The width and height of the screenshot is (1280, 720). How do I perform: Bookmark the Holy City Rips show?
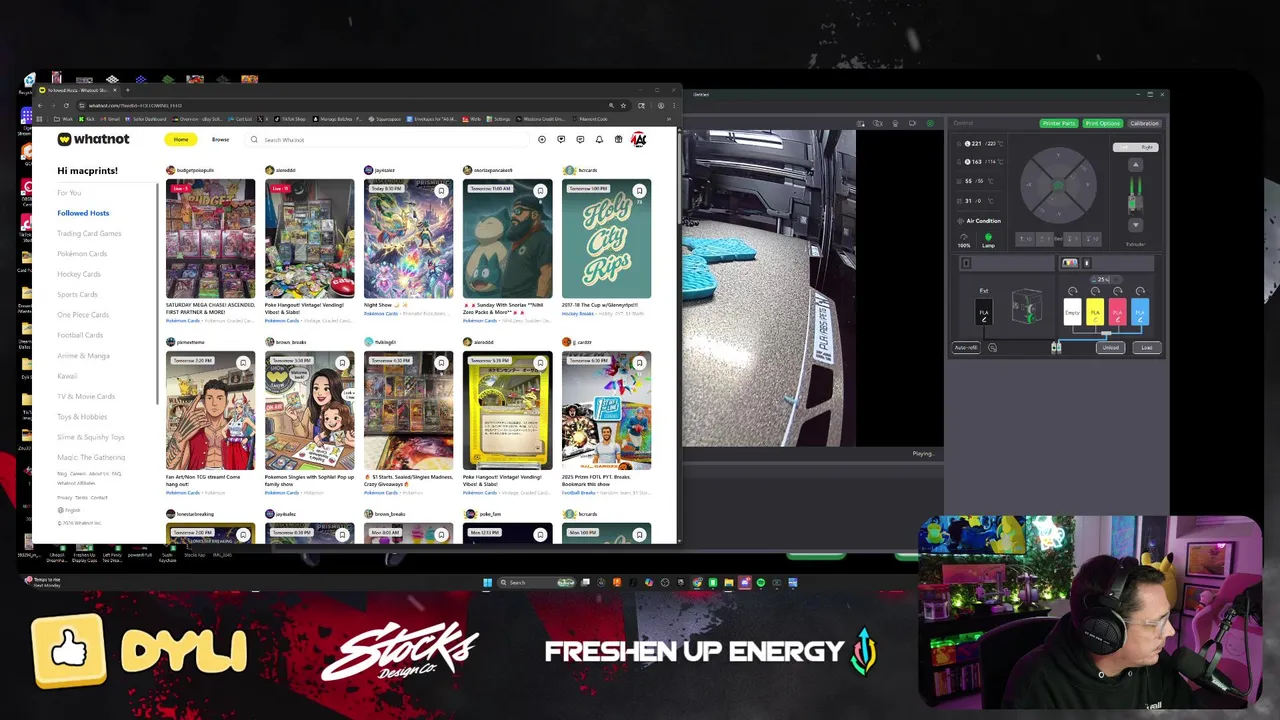point(639,191)
